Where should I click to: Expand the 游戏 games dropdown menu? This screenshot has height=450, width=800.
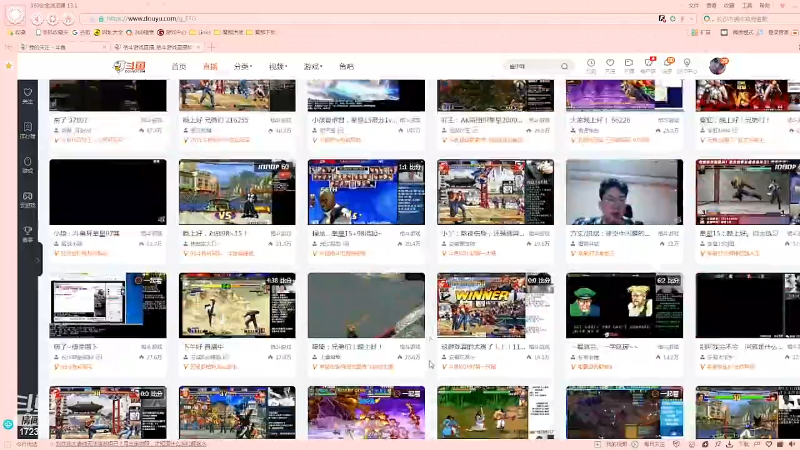313,66
